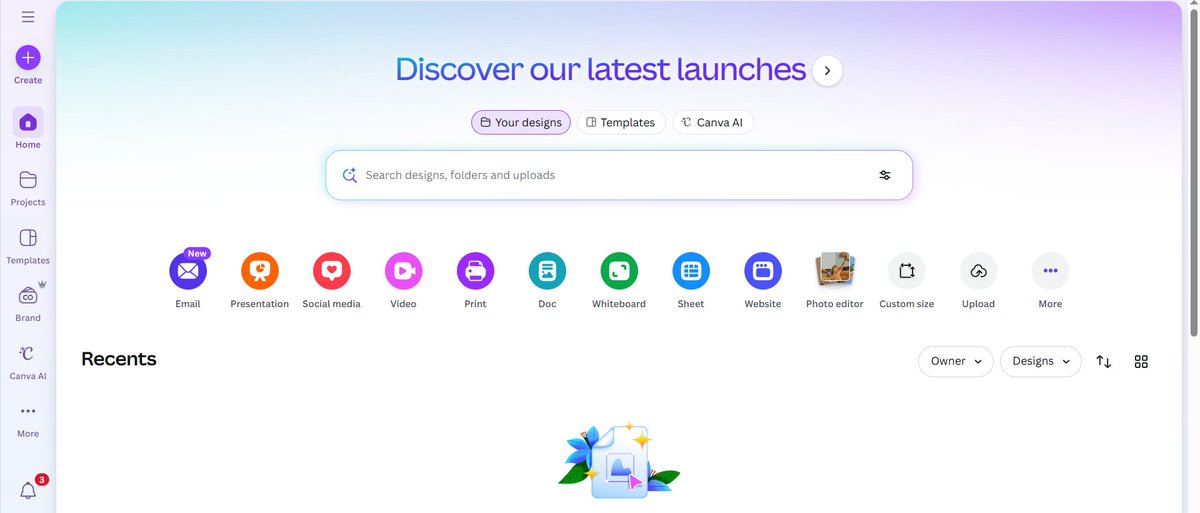
Task: Open Projects folder in the sidebar
Action: click(28, 187)
